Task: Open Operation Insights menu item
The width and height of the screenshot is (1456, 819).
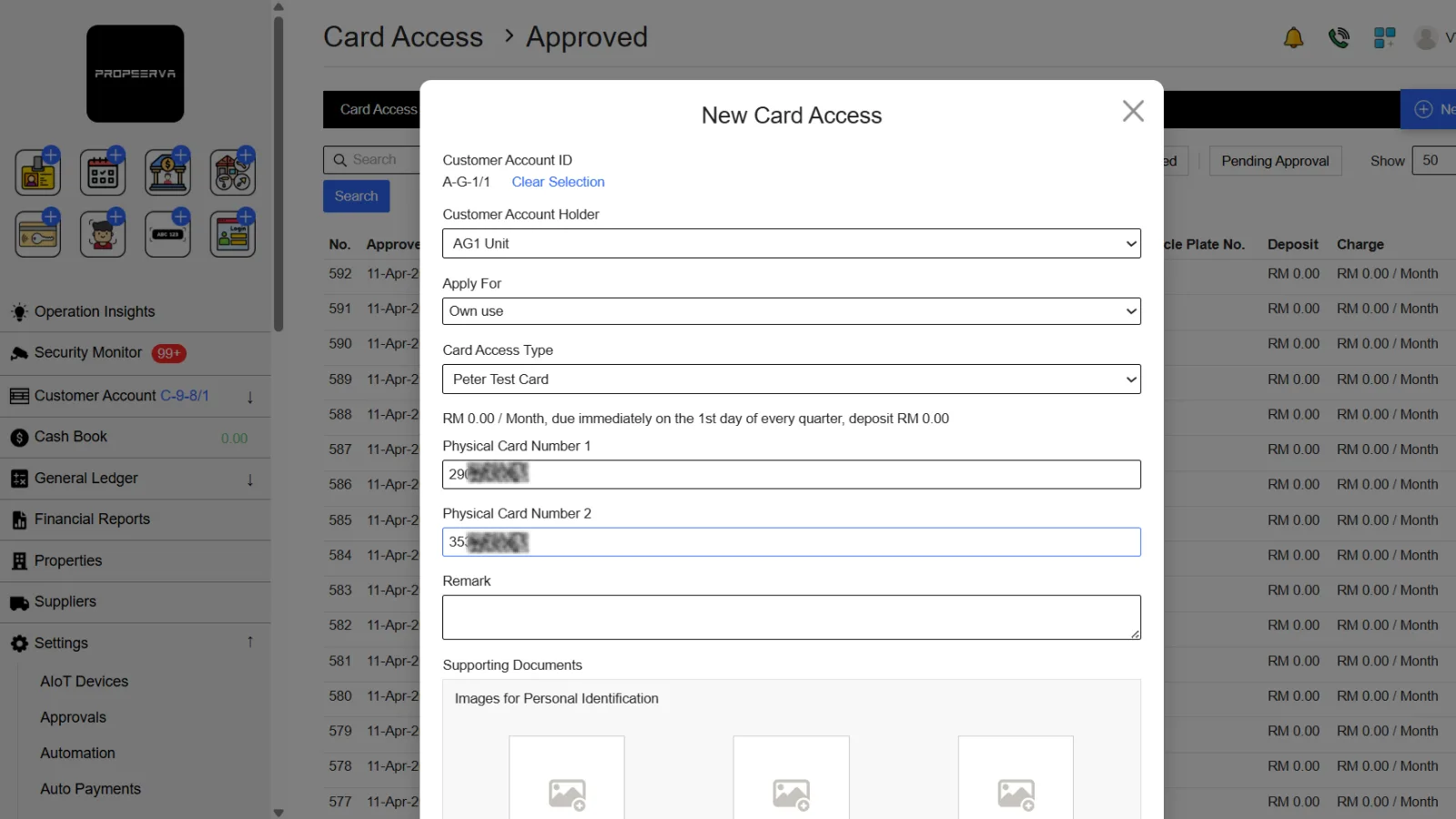Action: point(95,311)
